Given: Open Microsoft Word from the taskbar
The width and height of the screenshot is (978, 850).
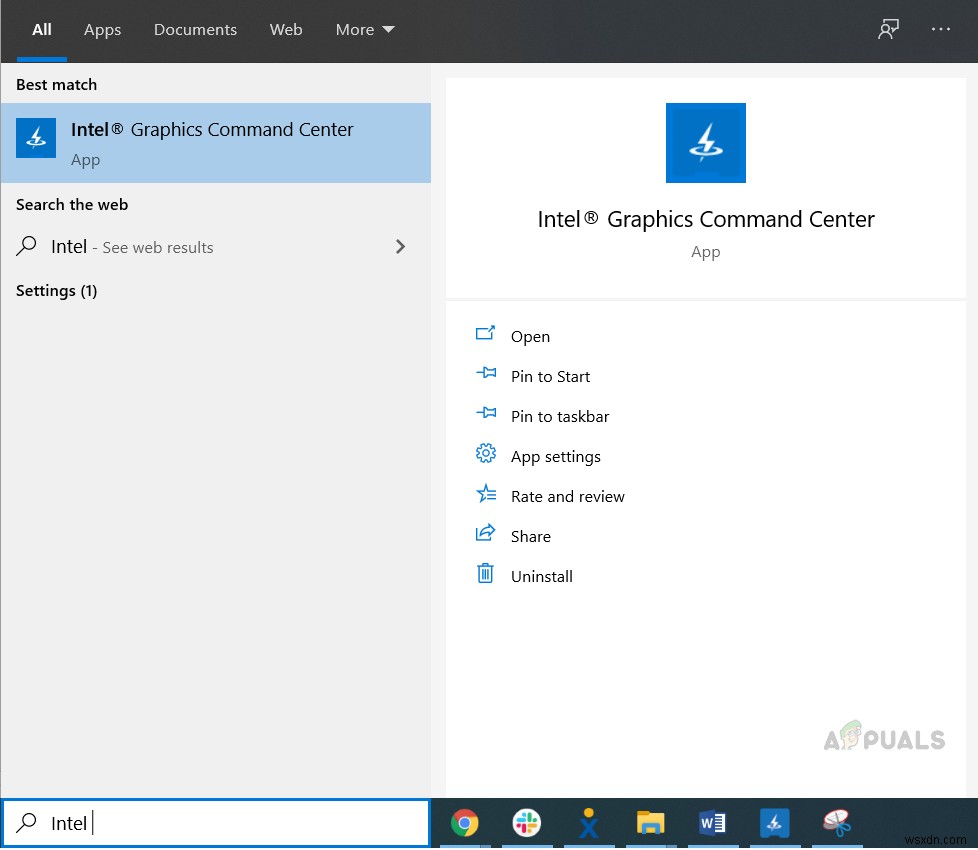Looking at the screenshot, I should 713,823.
